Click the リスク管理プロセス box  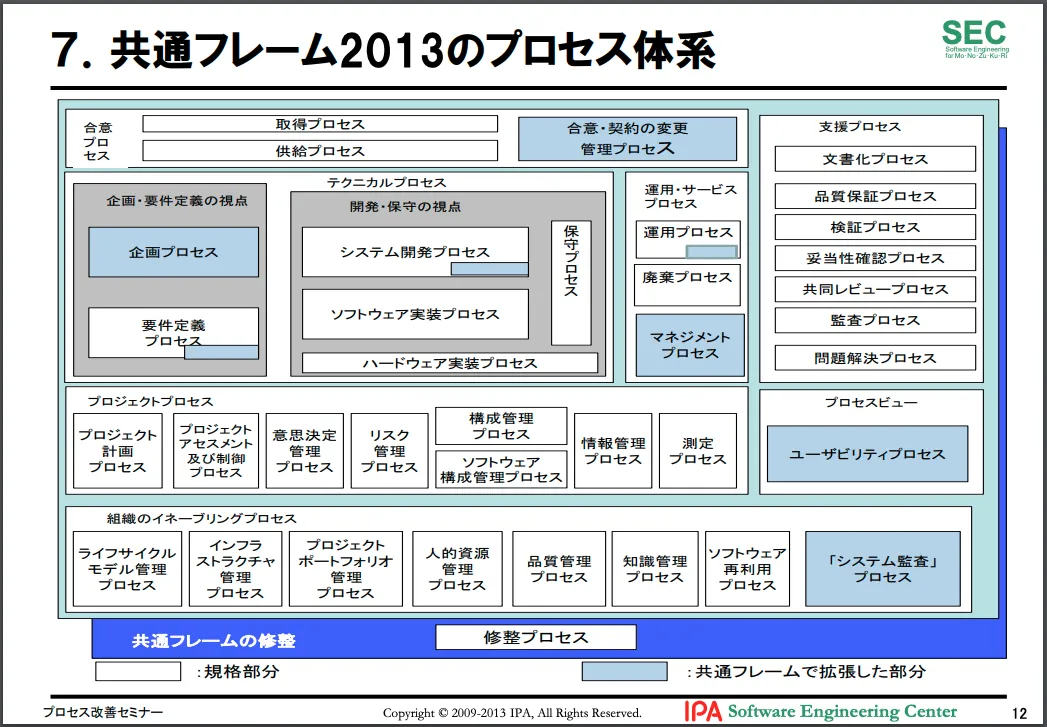coord(389,451)
